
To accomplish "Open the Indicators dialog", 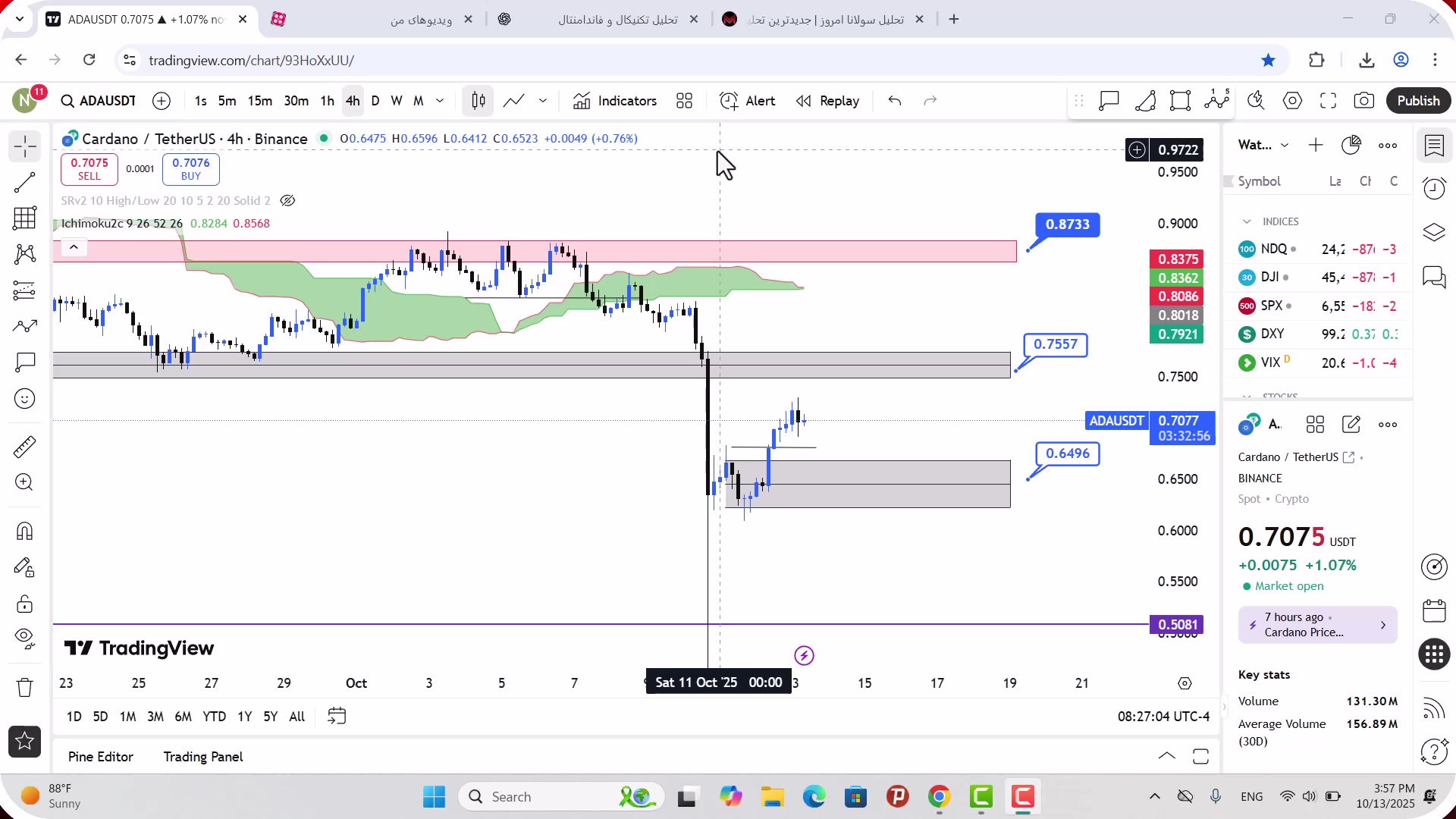I will click(x=615, y=101).
